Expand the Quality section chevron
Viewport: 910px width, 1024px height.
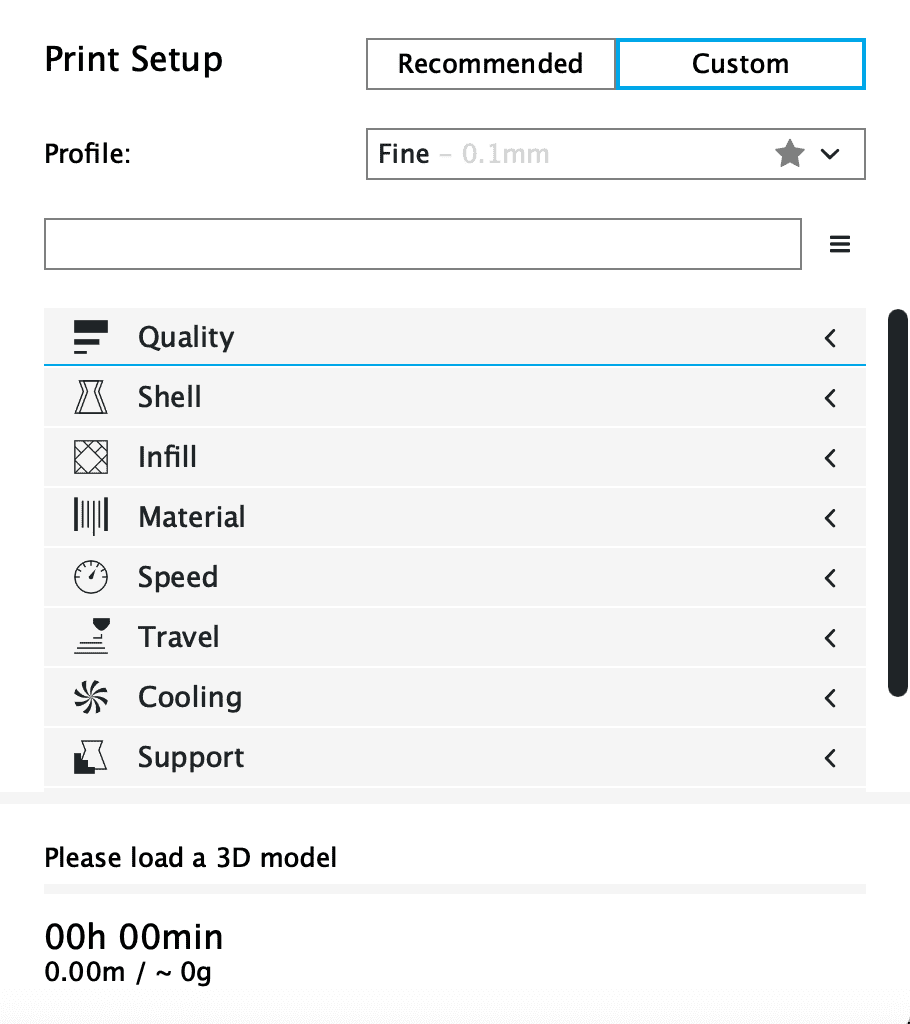(830, 338)
